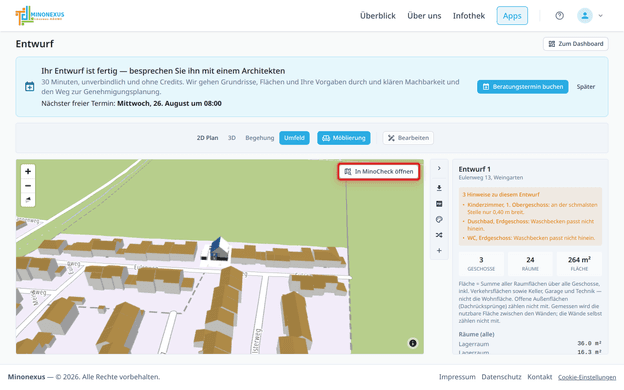This screenshot has height=390, width=624.
Task: Open the Begehung tab
Action: [259, 138]
